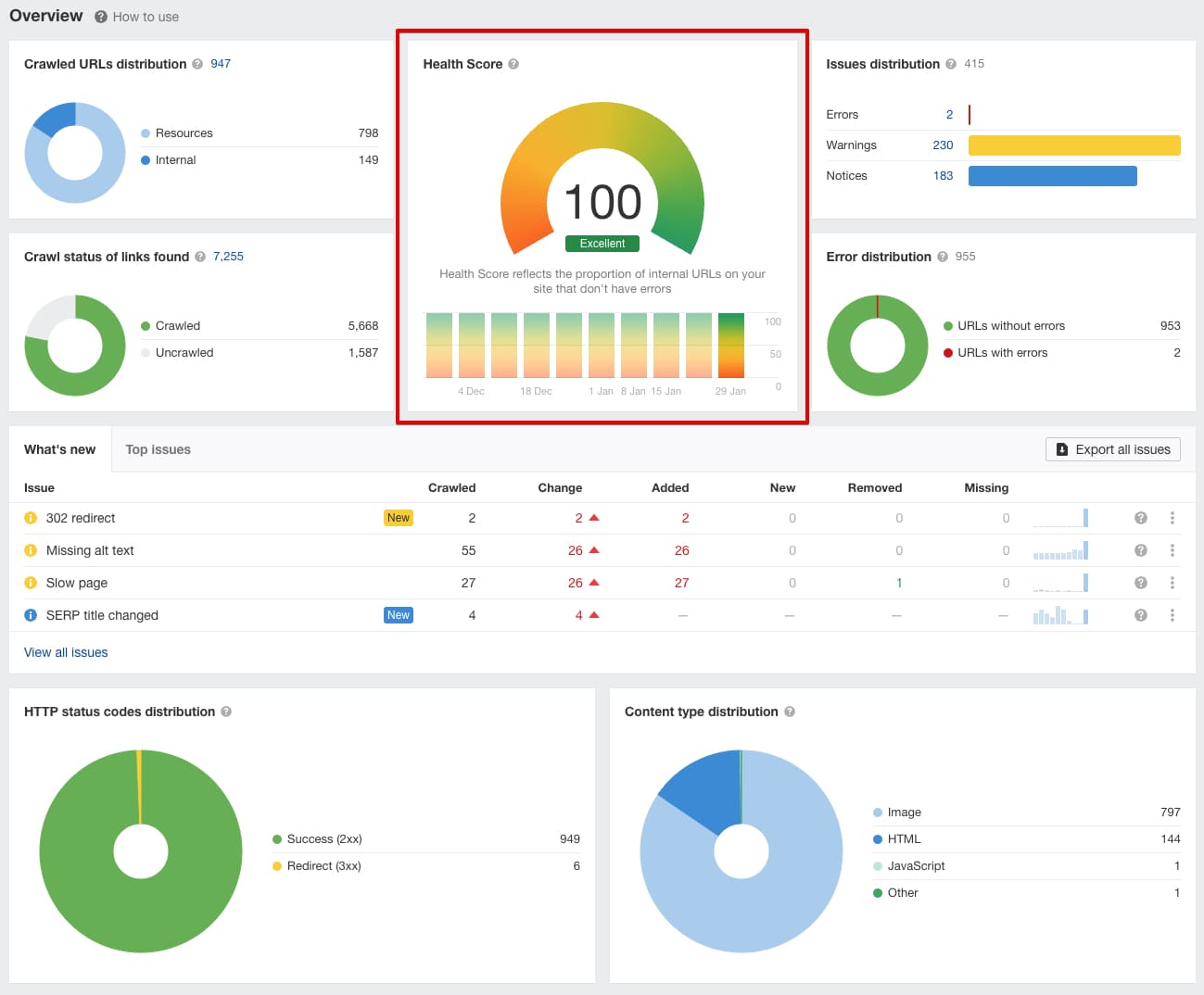Switch to the Top issues tab
This screenshot has width=1204, height=995.
click(x=158, y=449)
